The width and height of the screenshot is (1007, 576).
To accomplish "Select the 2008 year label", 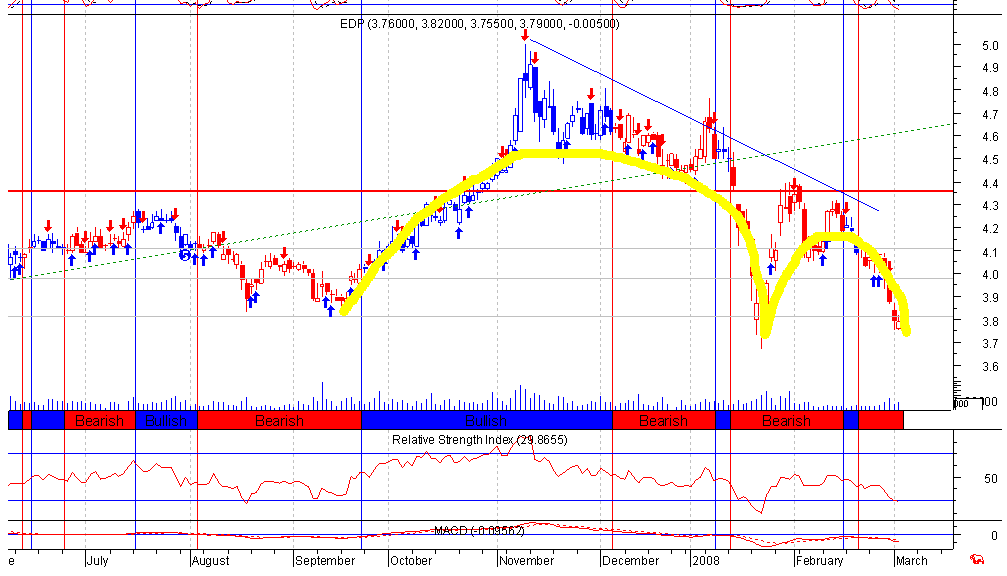I will tap(705, 561).
